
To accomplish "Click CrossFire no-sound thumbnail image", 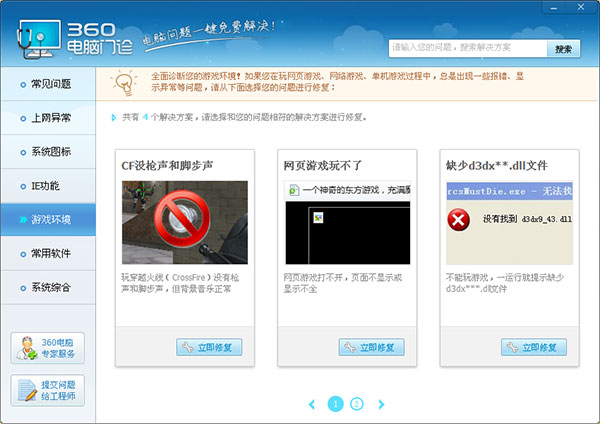I will click(185, 222).
